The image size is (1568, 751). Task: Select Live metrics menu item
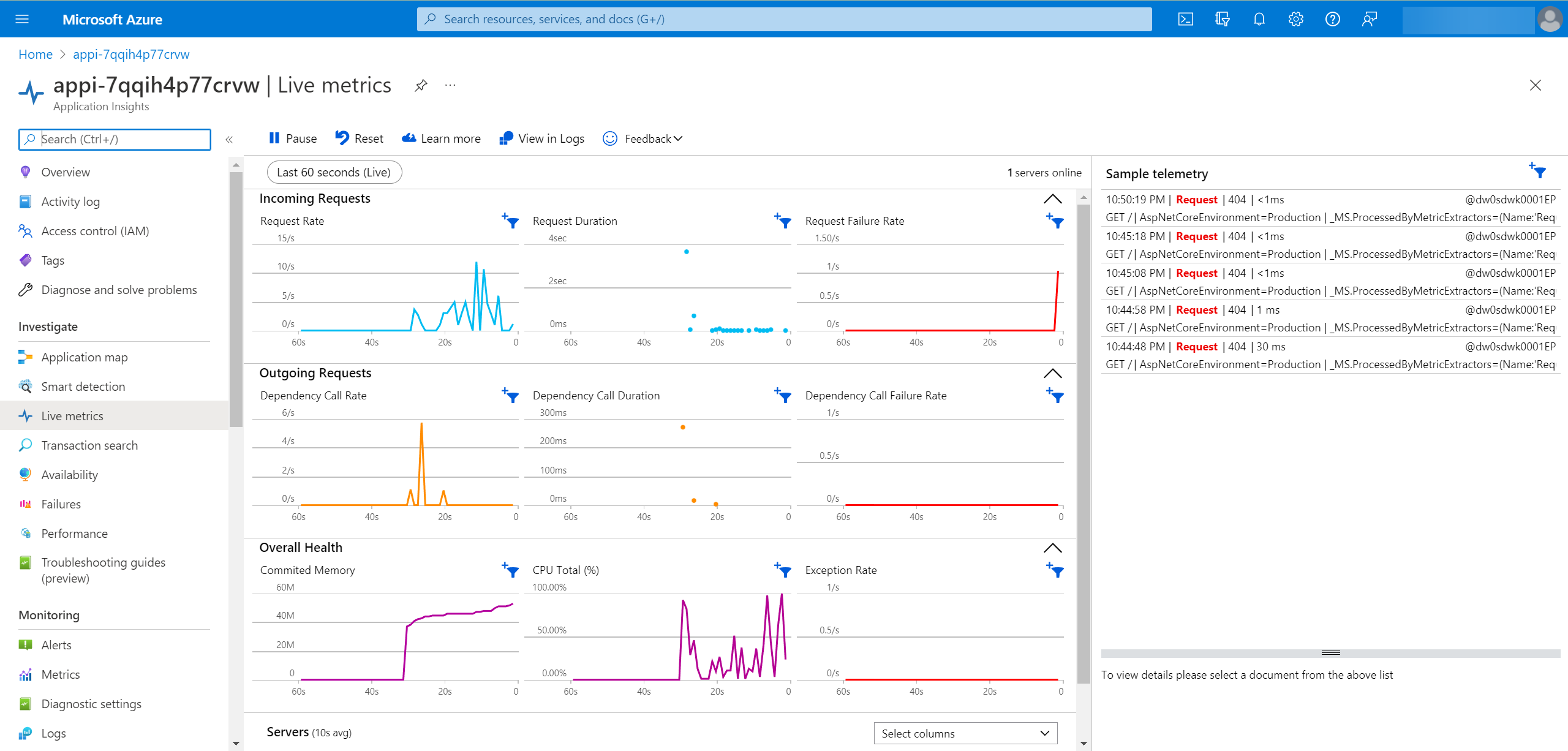(114, 416)
